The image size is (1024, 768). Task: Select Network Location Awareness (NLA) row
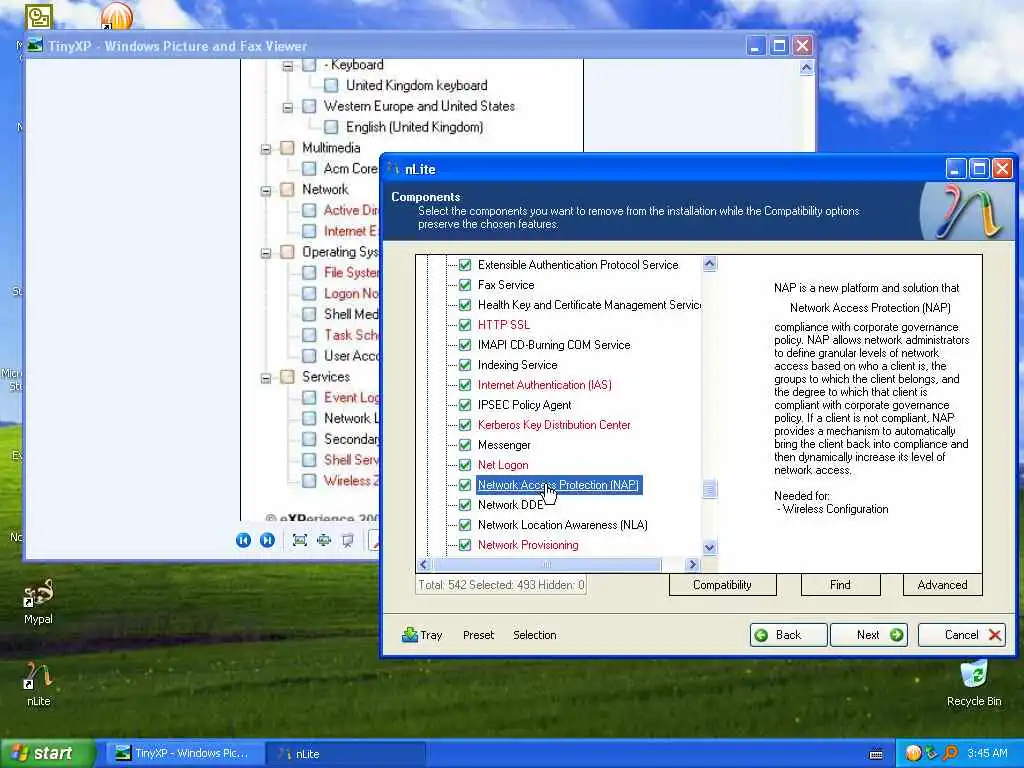(x=562, y=525)
